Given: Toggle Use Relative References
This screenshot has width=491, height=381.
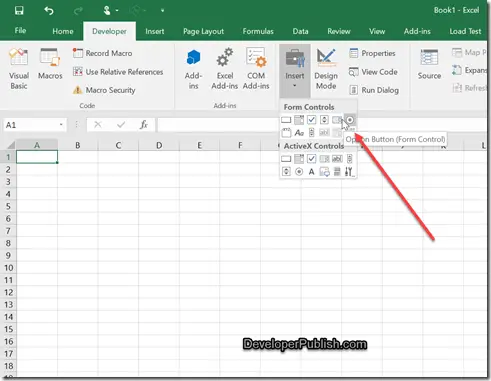Looking at the screenshot, I should tap(118, 72).
